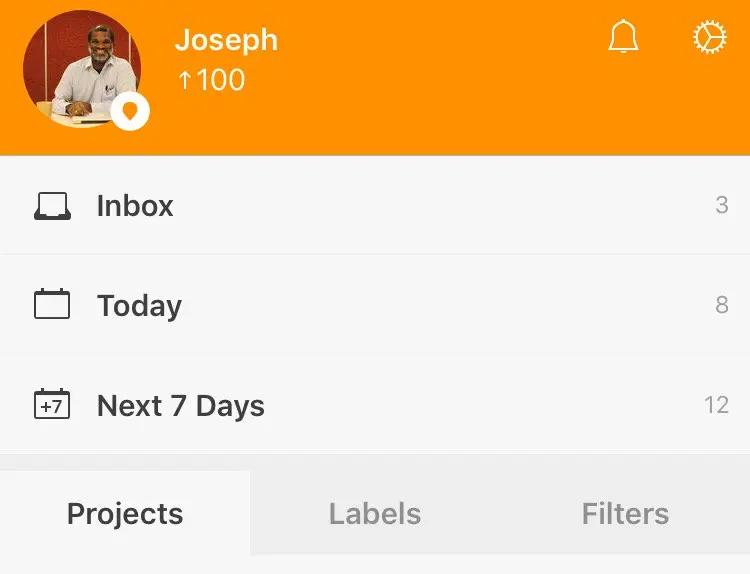Tap the karma up-arrow icon
This screenshot has height=574, width=750.
[184, 81]
